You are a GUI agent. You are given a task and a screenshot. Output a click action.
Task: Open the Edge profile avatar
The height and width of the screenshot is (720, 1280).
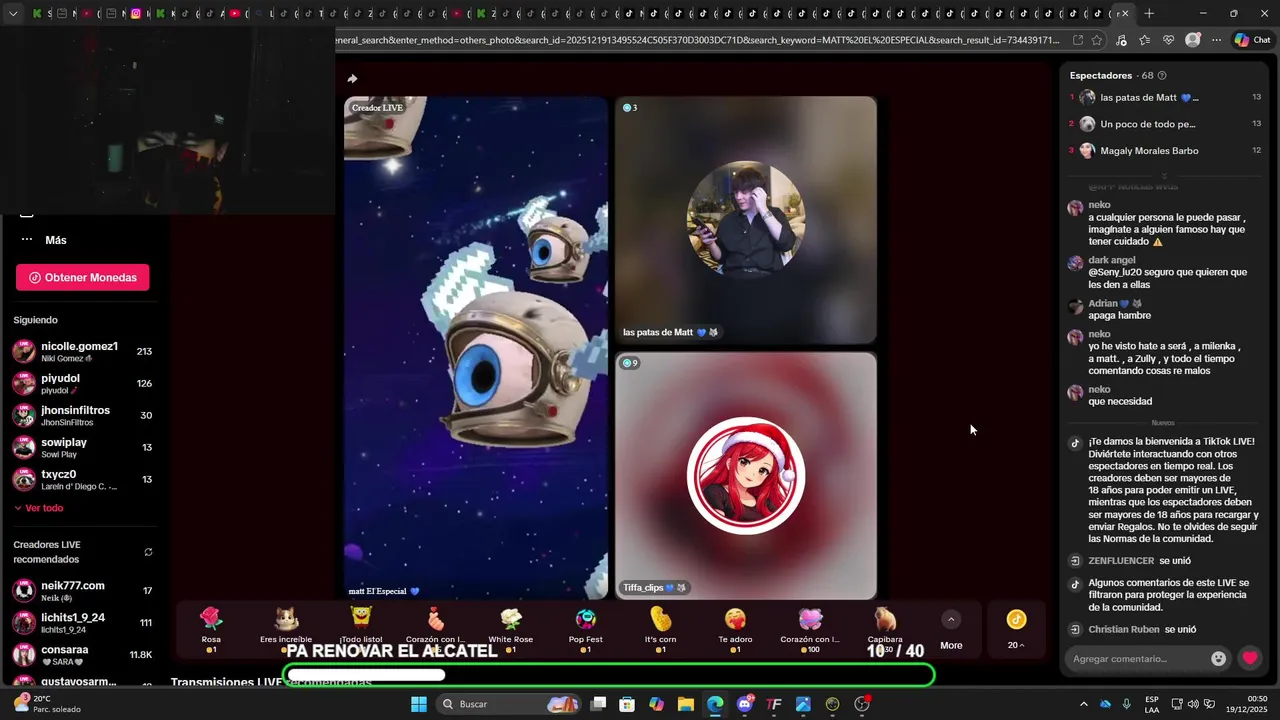pyautogui.click(x=1192, y=40)
